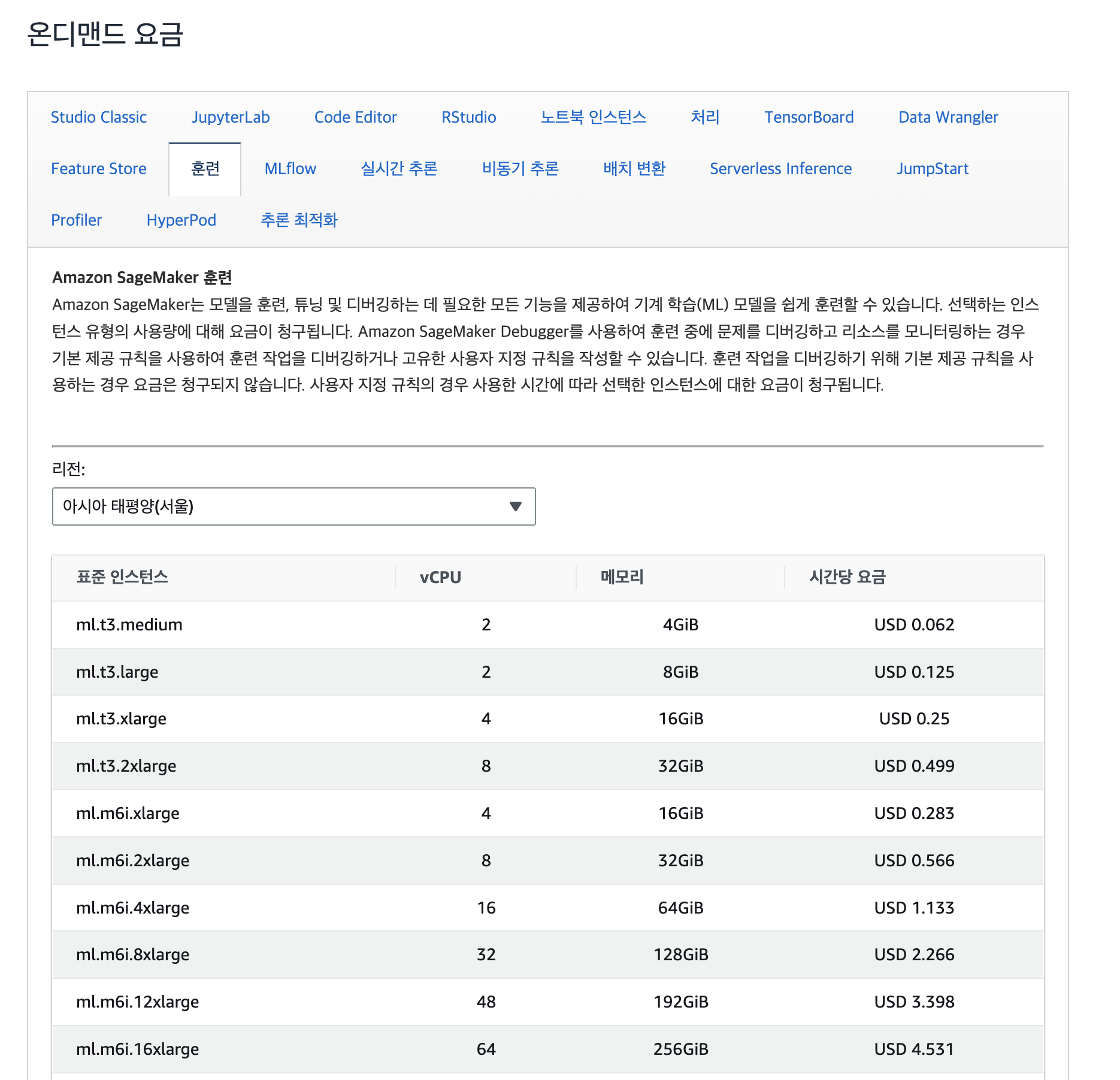1120x1080 pixels.
Task: Select the 처리 tab
Action: pos(706,117)
